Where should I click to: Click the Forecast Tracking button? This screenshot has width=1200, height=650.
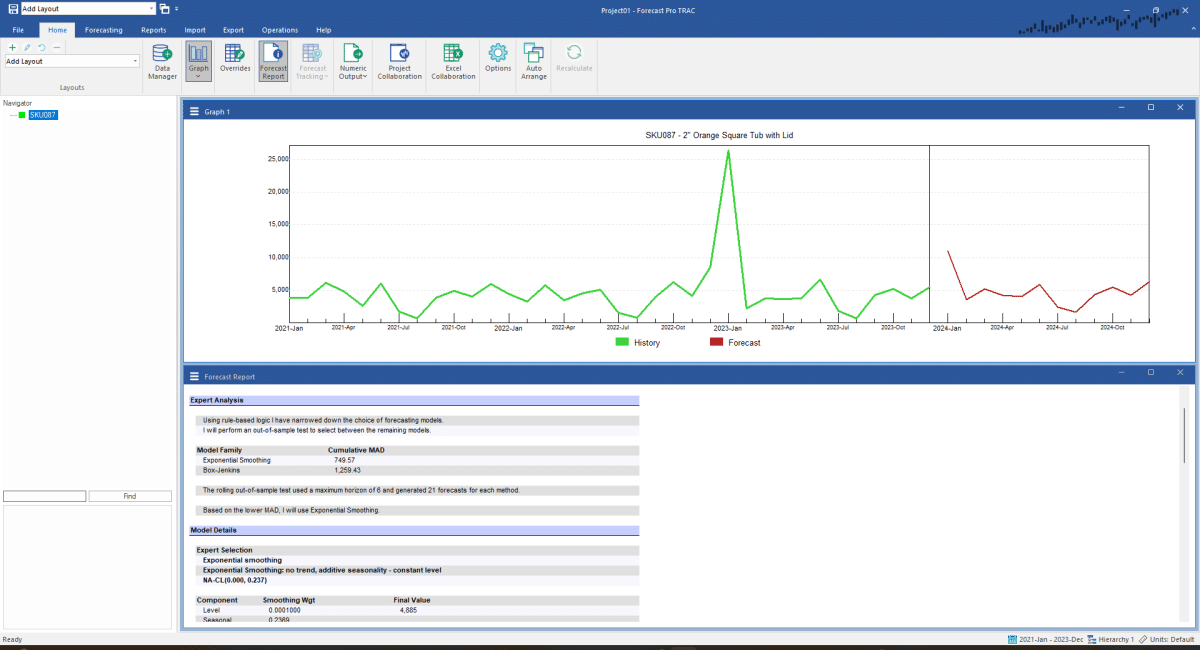[x=311, y=62]
